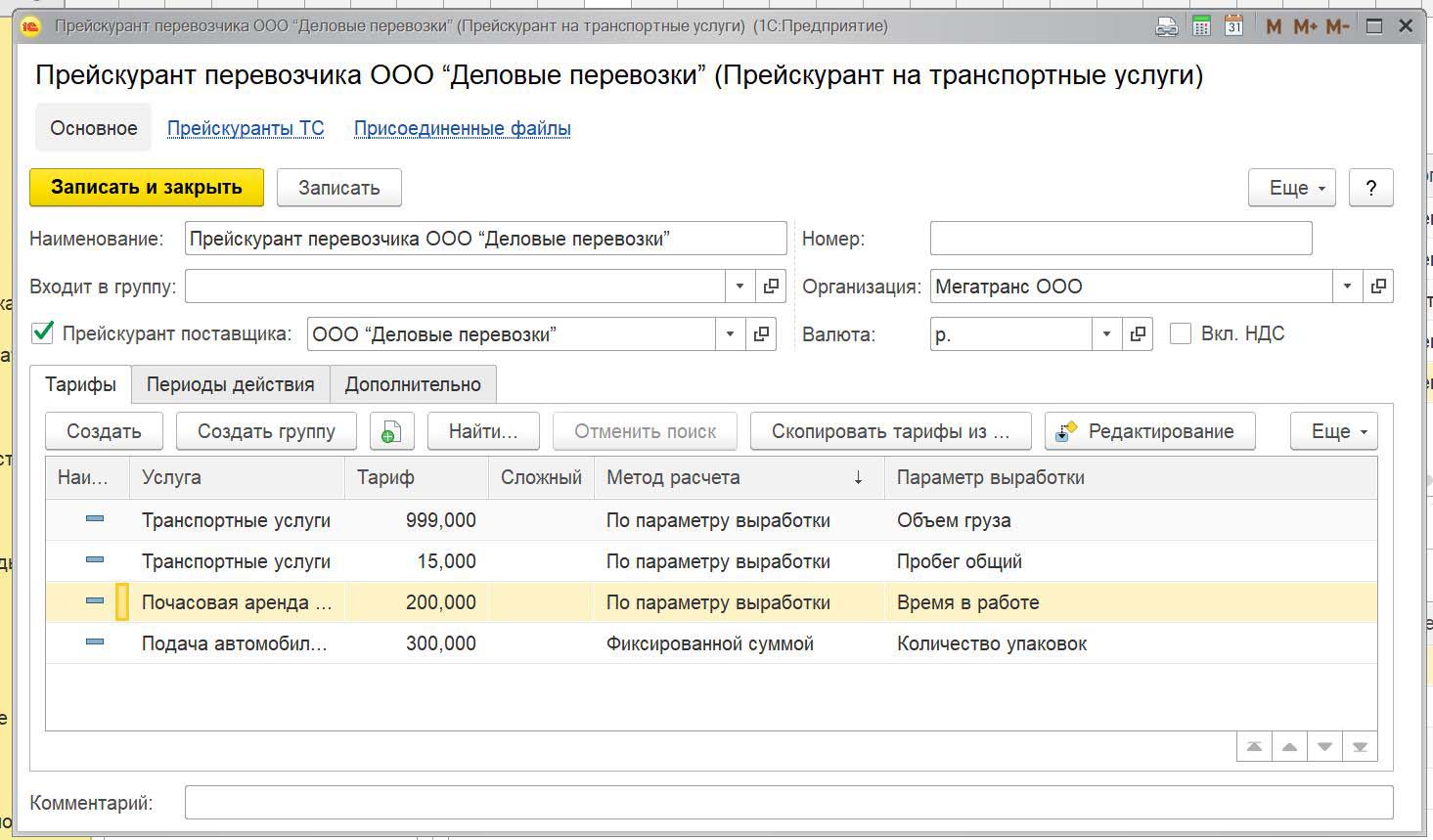Expand Входит в группу dropdown
The height and width of the screenshot is (840, 1433).
pyautogui.click(x=739, y=287)
